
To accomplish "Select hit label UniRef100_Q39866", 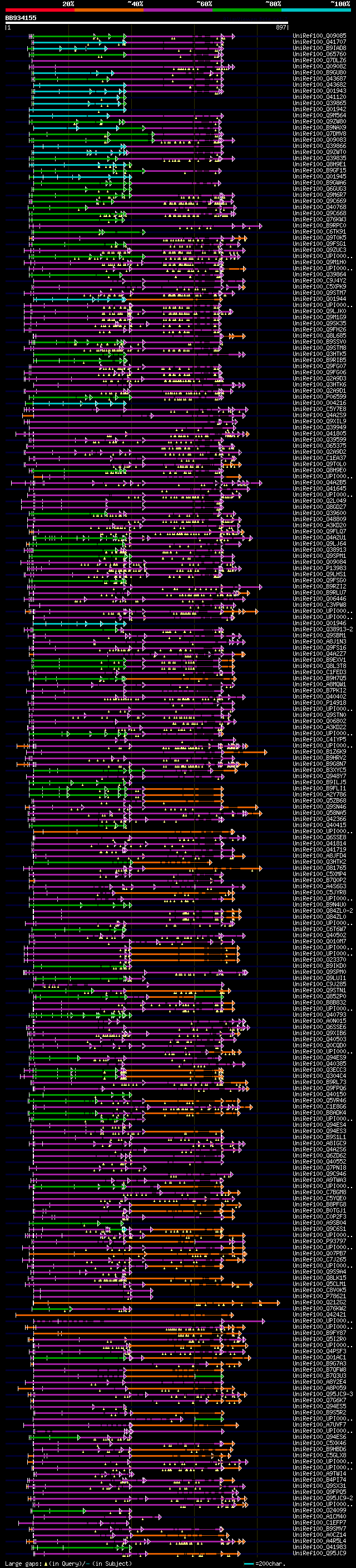I will click(x=319, y=146).
